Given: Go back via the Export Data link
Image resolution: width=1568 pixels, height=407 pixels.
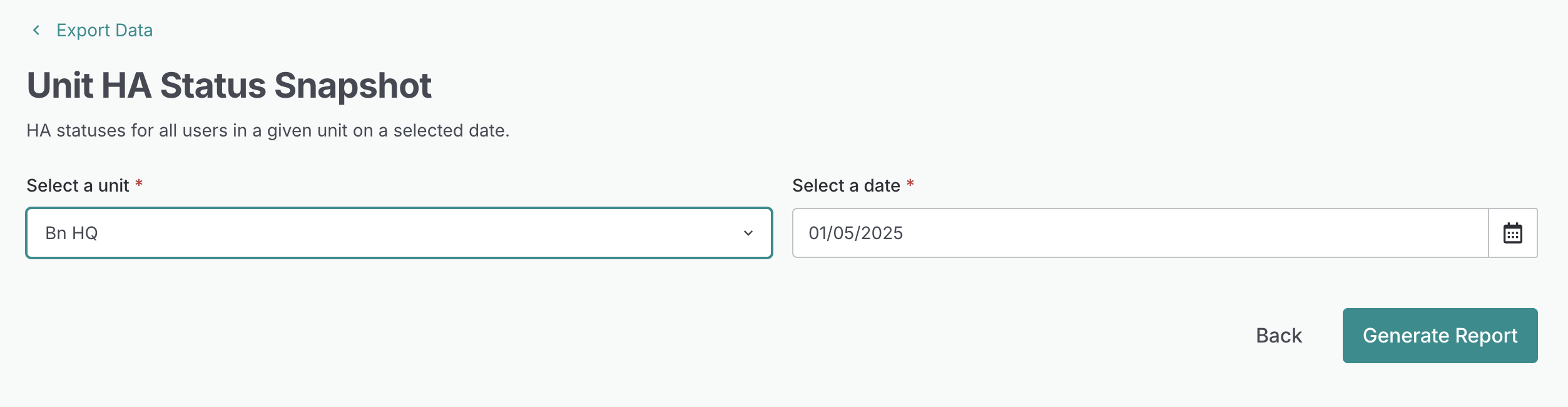Looking at the screenshot, I should tap(104, 30).
